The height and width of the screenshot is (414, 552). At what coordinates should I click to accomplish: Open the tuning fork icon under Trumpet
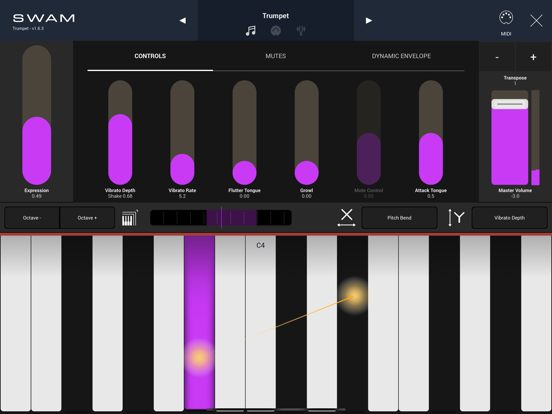pos(301,31)
